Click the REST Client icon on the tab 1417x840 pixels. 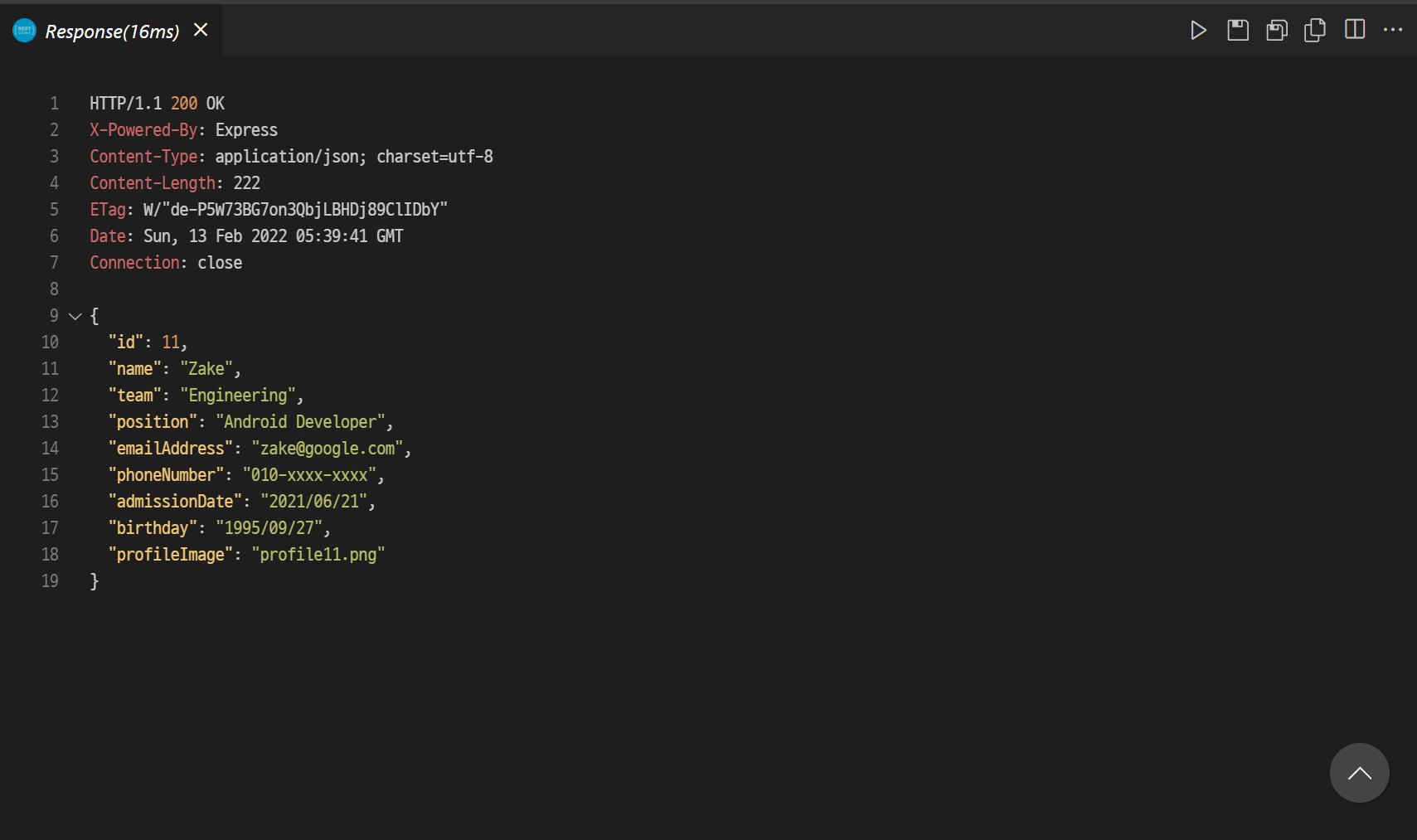click(x=25, y=31)
